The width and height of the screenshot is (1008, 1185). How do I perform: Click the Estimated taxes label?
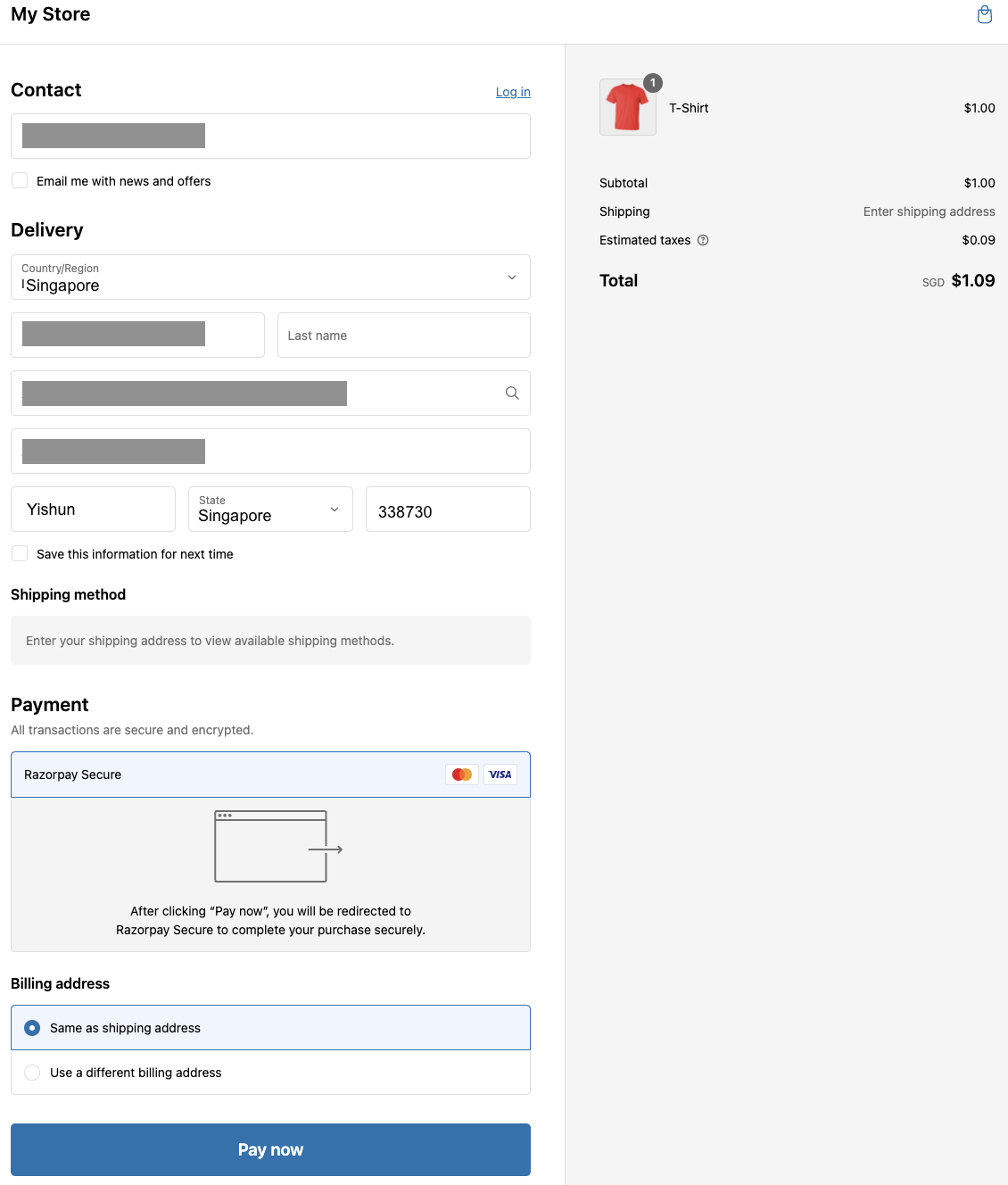(645, 240)
